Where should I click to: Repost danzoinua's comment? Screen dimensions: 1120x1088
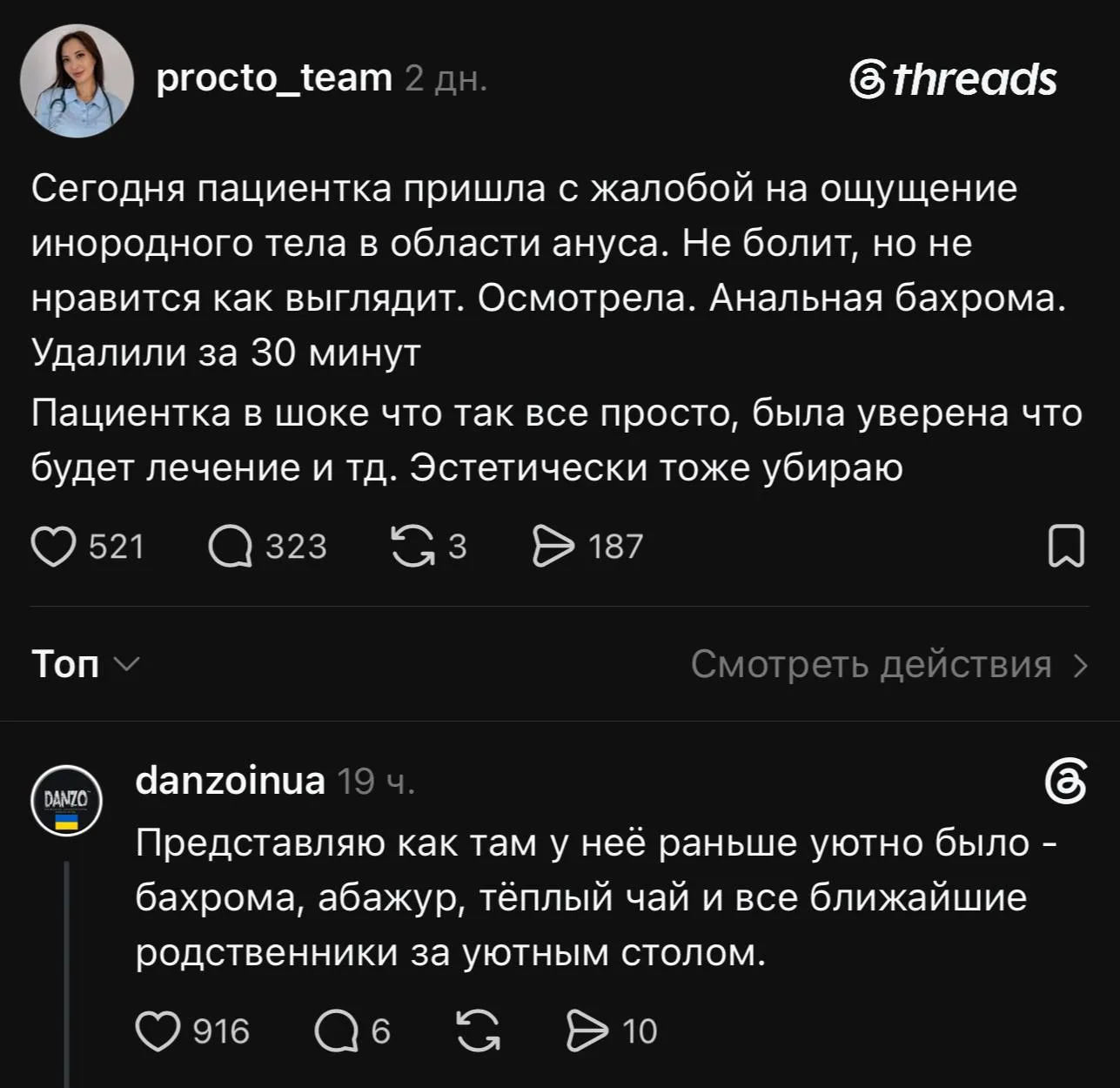479,1031
